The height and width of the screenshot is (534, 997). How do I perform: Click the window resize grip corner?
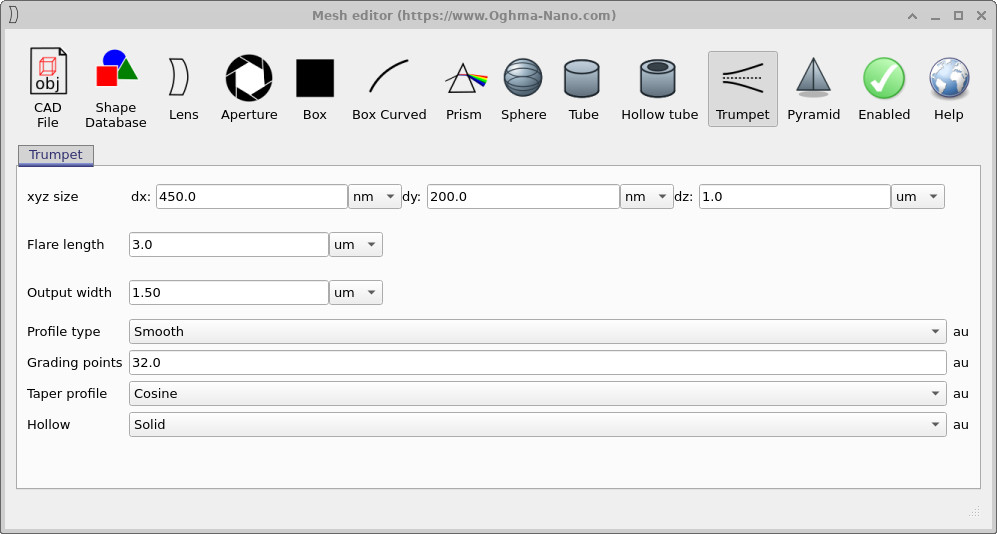click(974, 510)
